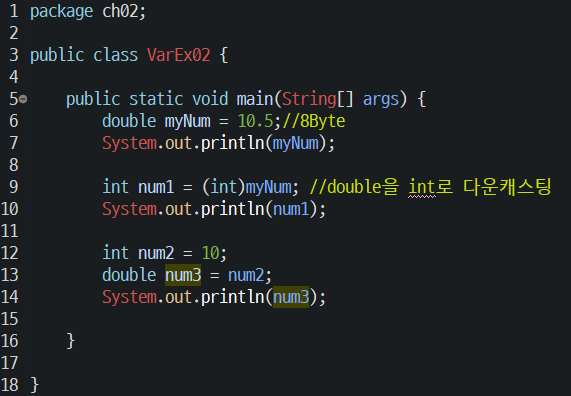Click the static keyword
Image resolution: width=571 pixels, height=396 pixels.
(x=156, y=99)
